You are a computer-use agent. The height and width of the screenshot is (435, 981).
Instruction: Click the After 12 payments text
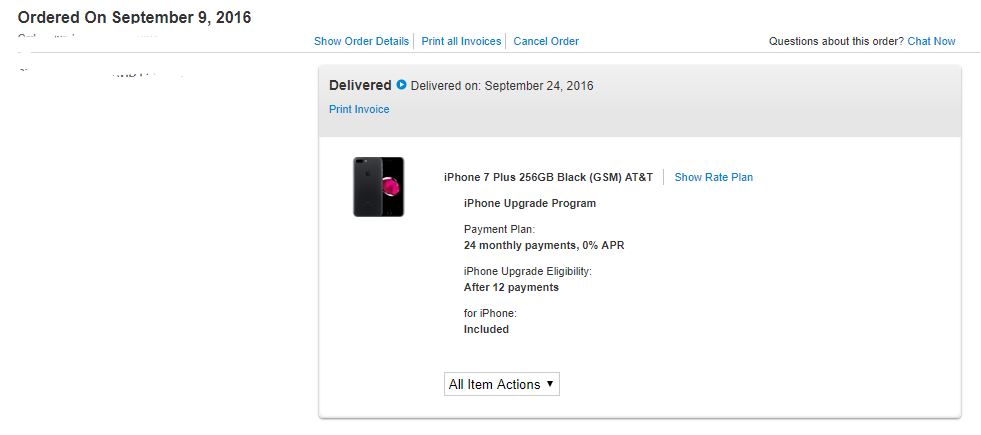511,287
